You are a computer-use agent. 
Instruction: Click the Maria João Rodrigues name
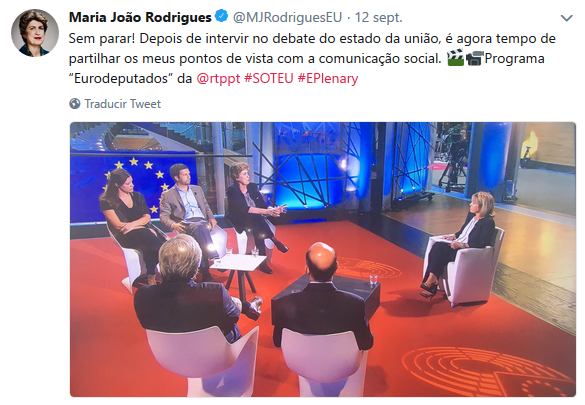click(x=140, y=17)
